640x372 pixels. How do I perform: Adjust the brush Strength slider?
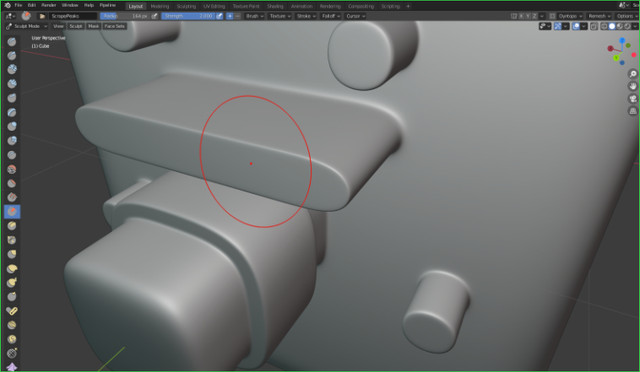coord(188,16)
